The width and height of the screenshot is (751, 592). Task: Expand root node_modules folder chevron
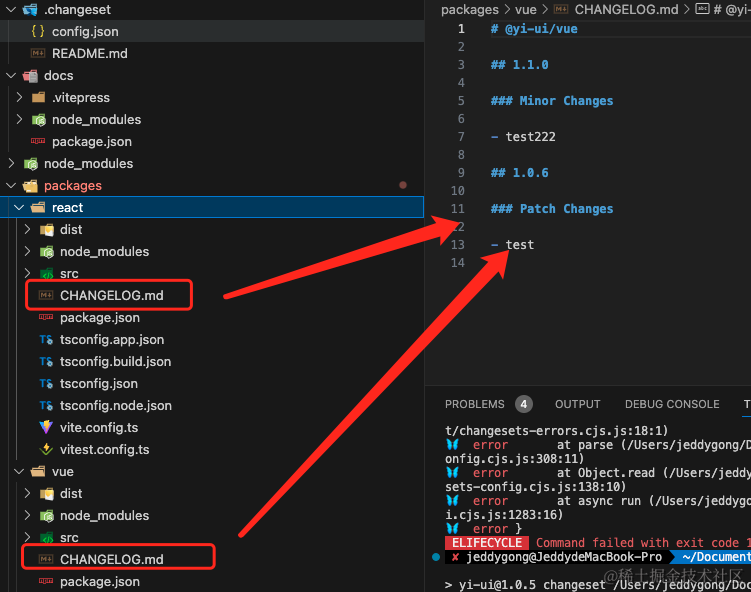(x=11, y=163)
